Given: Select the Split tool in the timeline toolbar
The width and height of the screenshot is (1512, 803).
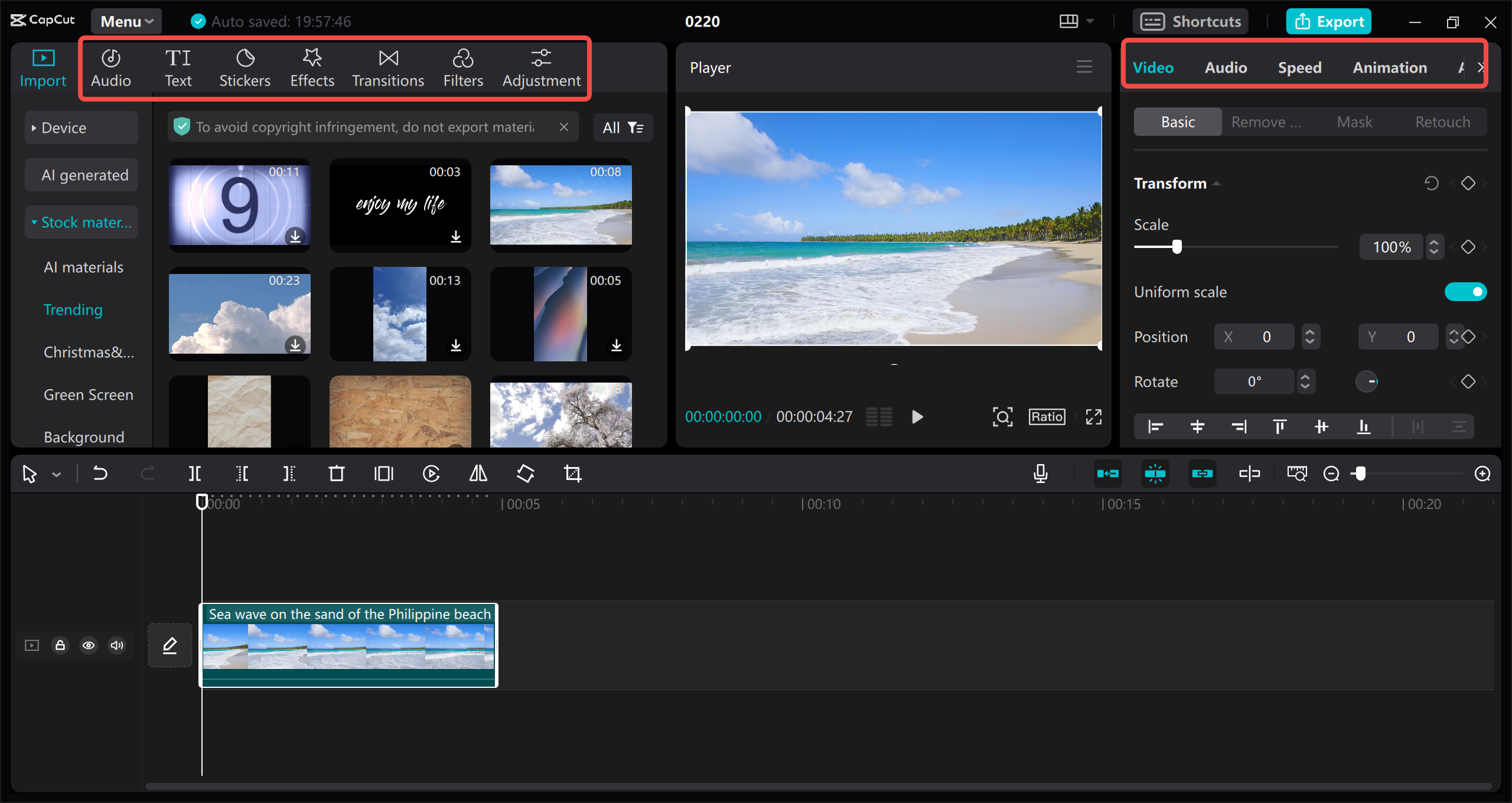Looking at the screenshot, I should (x=195, y=473).
